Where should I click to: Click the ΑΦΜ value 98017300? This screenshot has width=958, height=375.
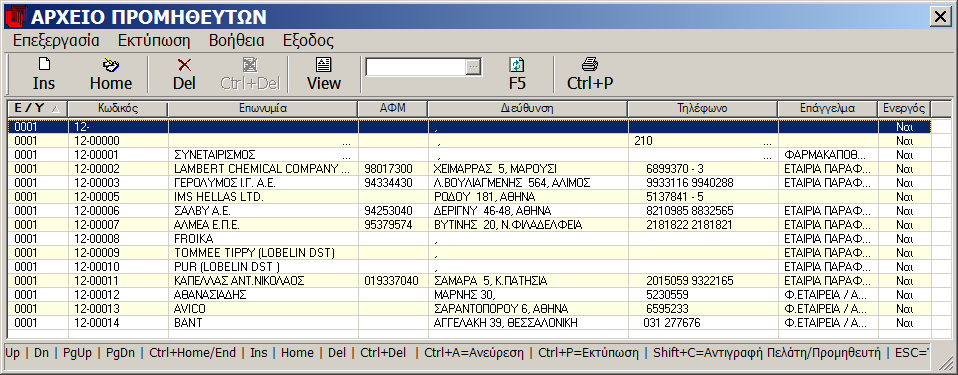coord(388,169)
